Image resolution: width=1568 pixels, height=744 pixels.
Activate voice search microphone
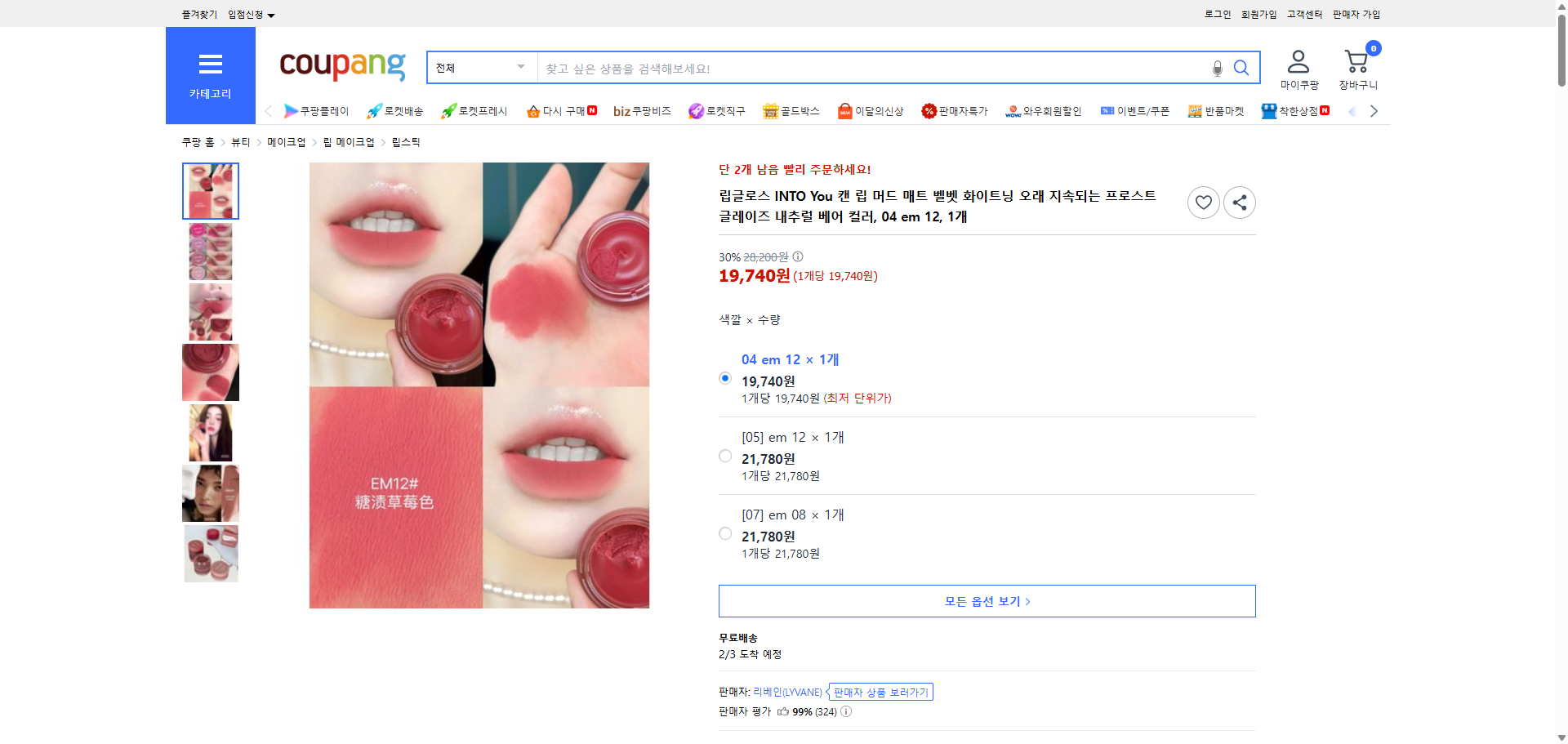coord(1216,68)
